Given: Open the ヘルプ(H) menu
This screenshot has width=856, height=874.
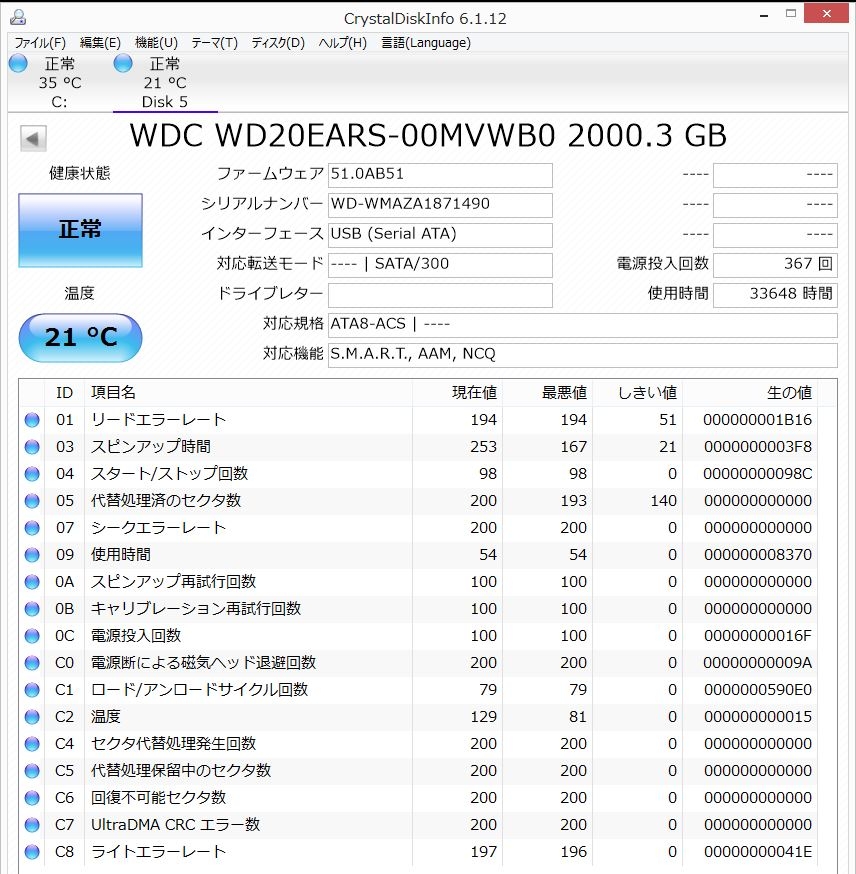Looking at the screenshot, I should tap(343, 43).
